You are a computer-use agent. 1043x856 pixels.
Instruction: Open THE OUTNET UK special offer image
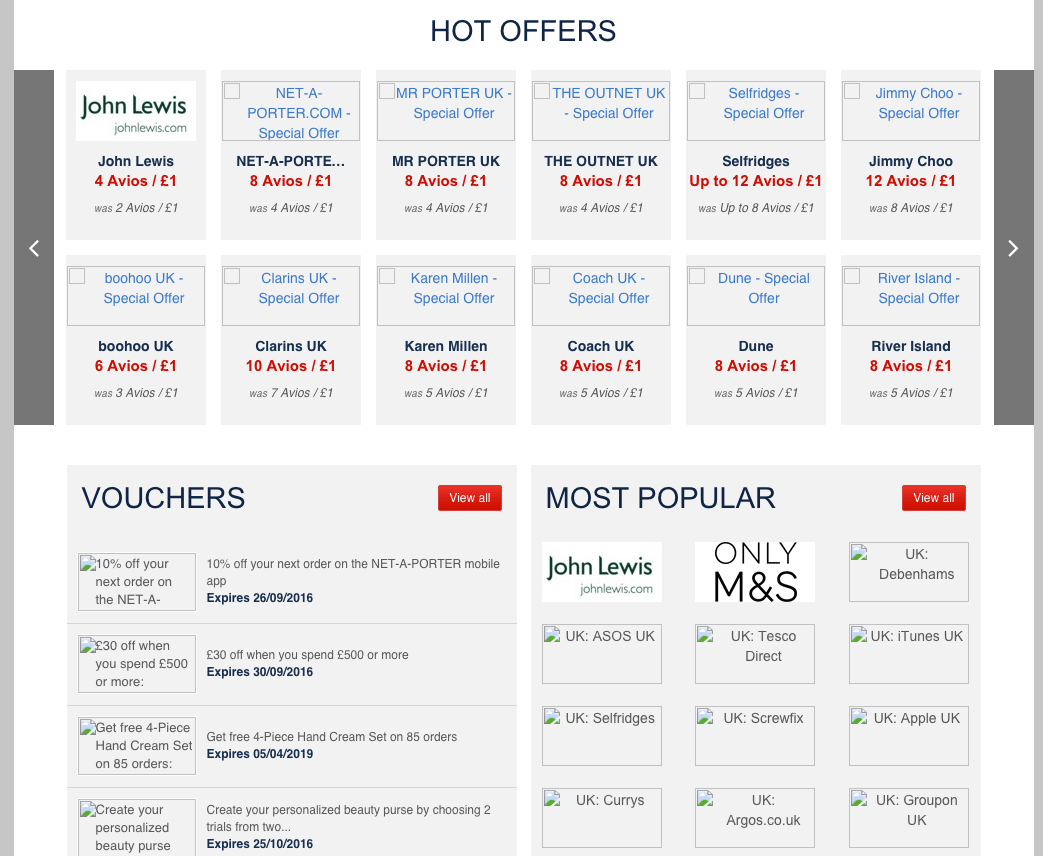(601, 111)
